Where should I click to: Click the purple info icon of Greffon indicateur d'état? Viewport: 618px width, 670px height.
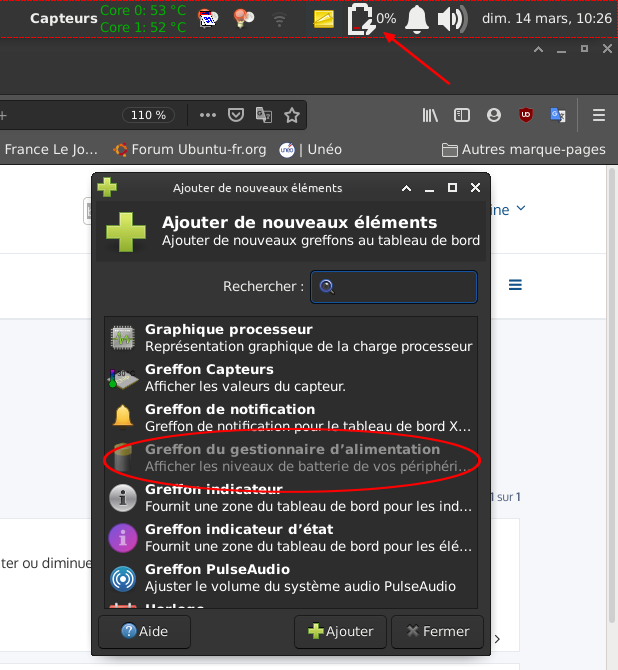[x=123, y=538]
